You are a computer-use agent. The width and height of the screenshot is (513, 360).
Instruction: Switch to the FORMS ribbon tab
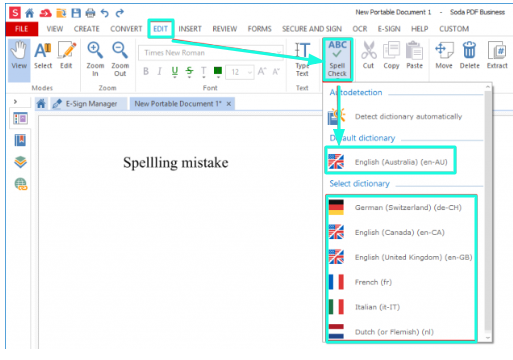coord(259,29)
